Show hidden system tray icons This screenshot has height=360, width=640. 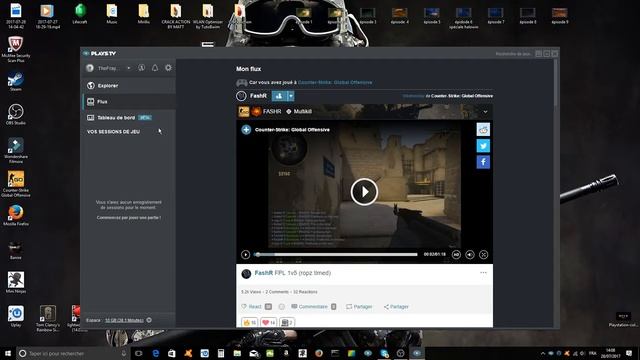(543, 353)
